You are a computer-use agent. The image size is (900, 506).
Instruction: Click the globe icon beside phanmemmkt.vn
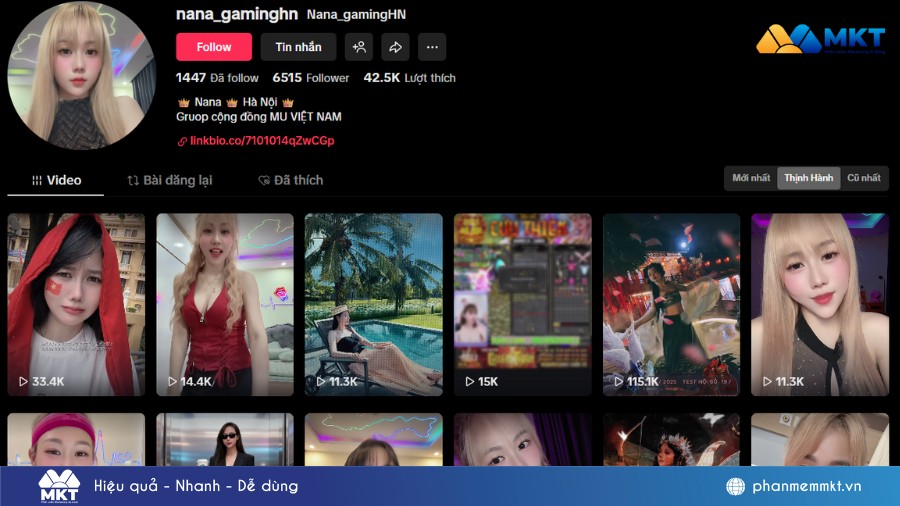tap(735, 486)
